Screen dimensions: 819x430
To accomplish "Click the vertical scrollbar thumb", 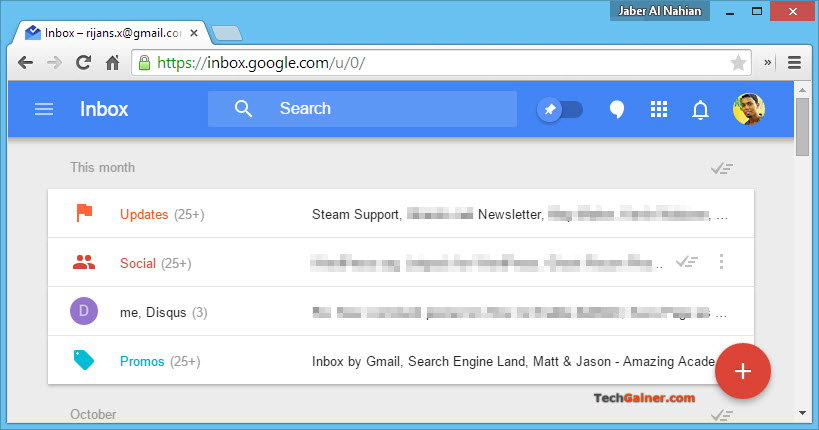I will coord(802,126).
